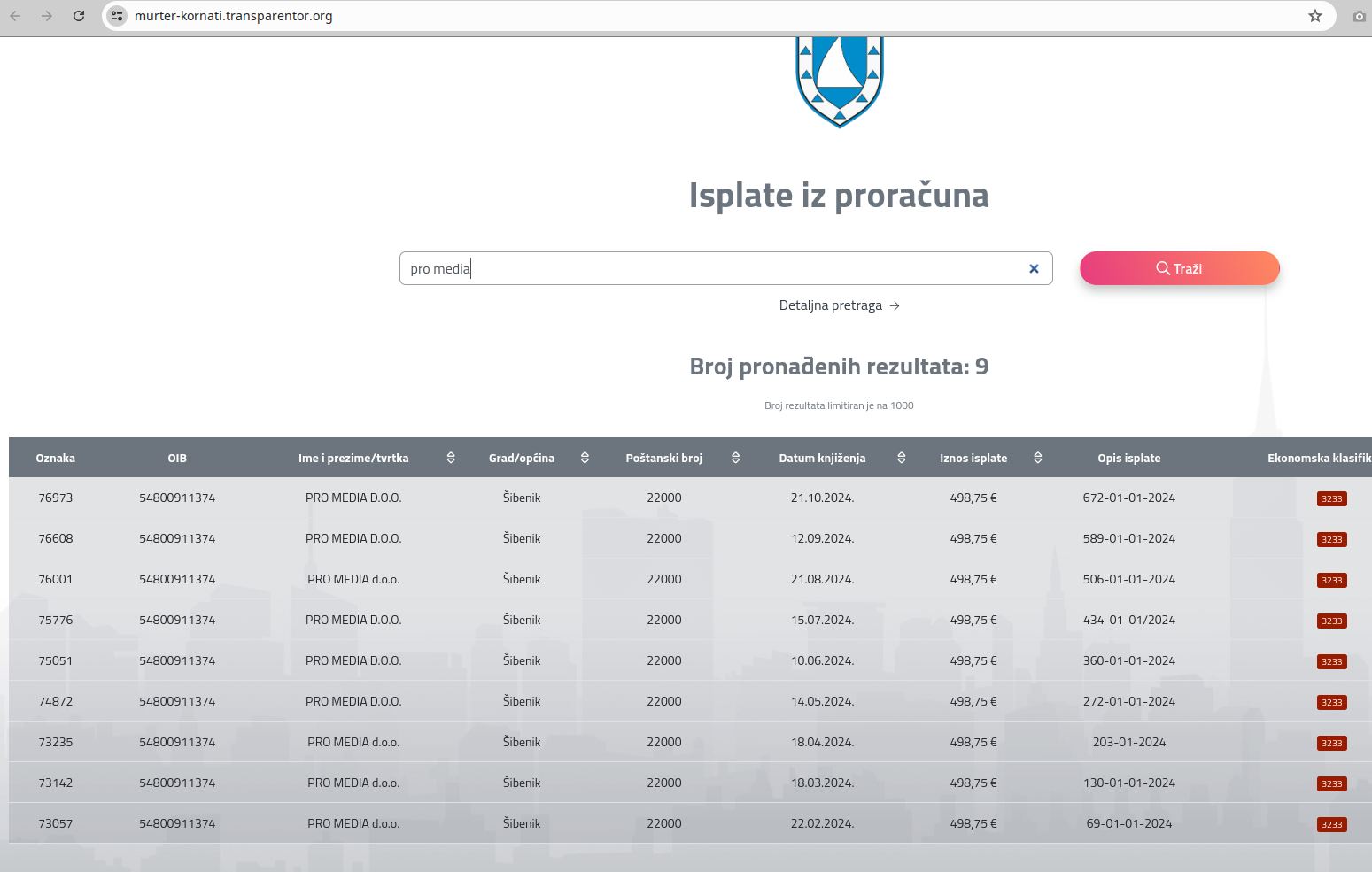
Task: Click the 3233 classification badge in row 73057
Action: click(1331, 824)
